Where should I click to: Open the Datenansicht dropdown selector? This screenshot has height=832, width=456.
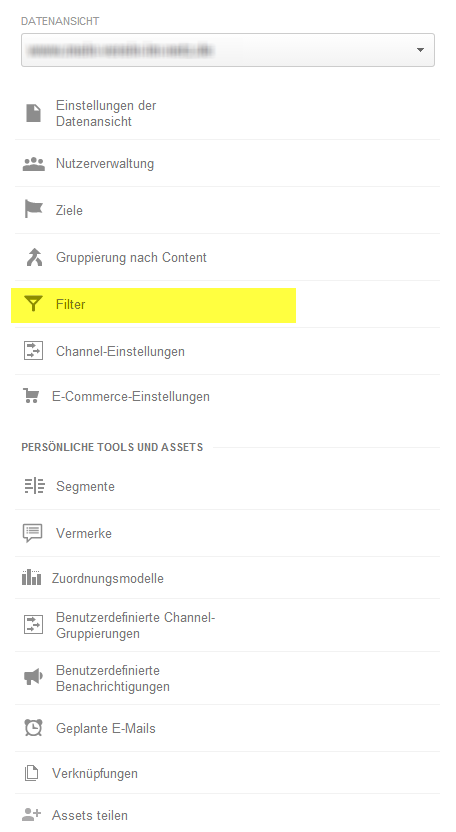[228, 50]
